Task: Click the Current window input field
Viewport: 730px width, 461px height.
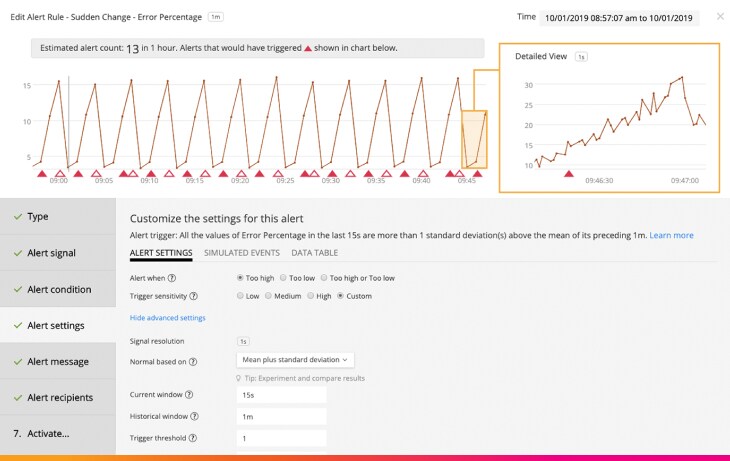Action: [281, 395]
